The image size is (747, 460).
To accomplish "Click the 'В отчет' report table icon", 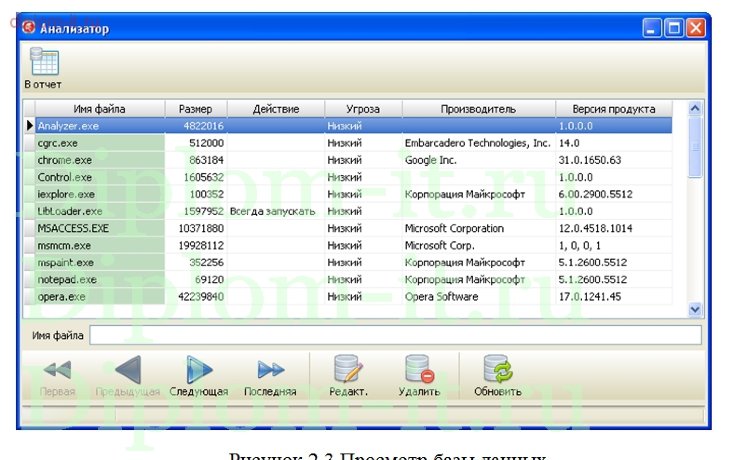I will [x=44, y=61].
